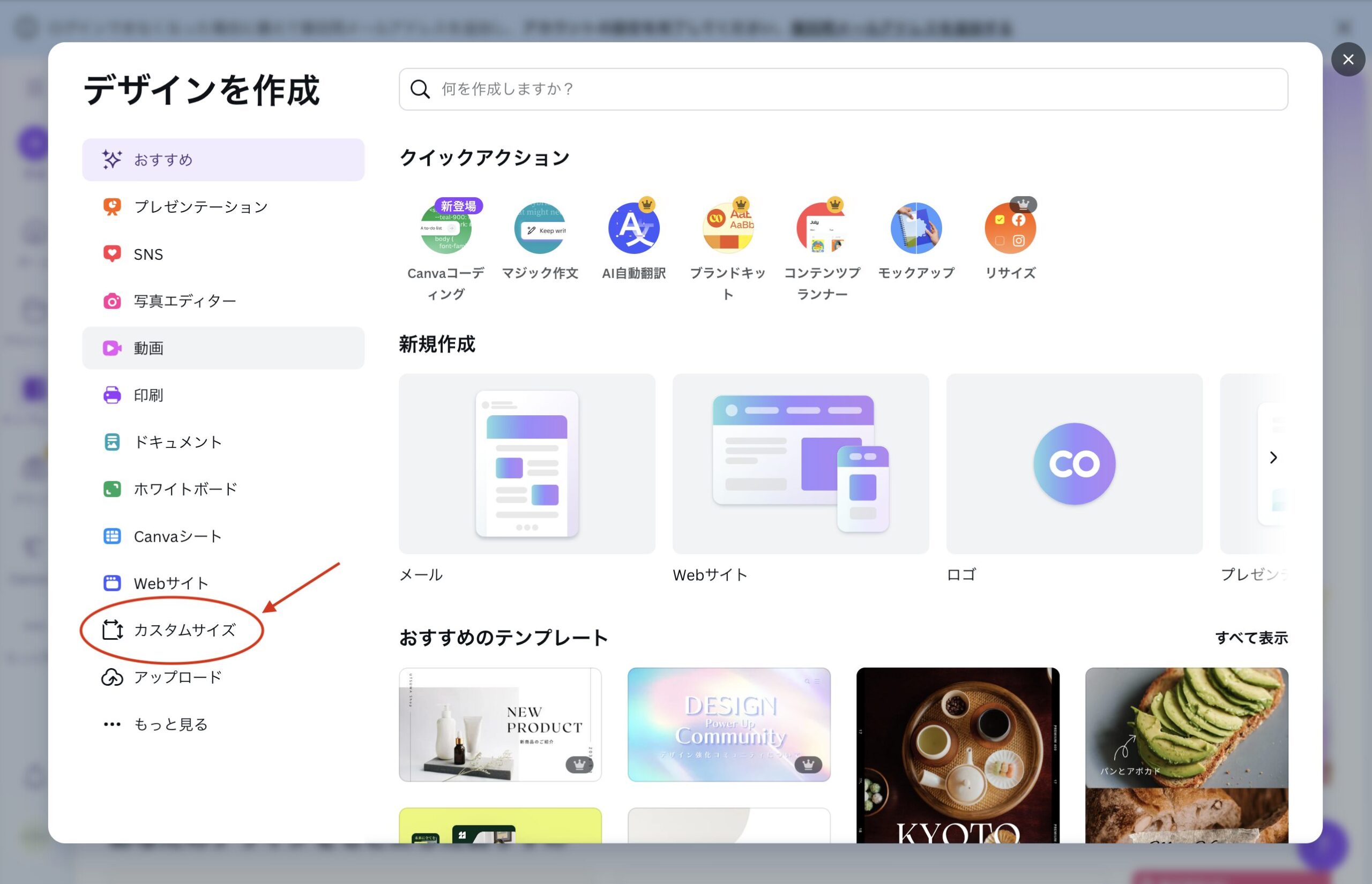Open Canvaコーディング quick action icon
Viewport: 1372px width, 884px height.
point(445,228)
